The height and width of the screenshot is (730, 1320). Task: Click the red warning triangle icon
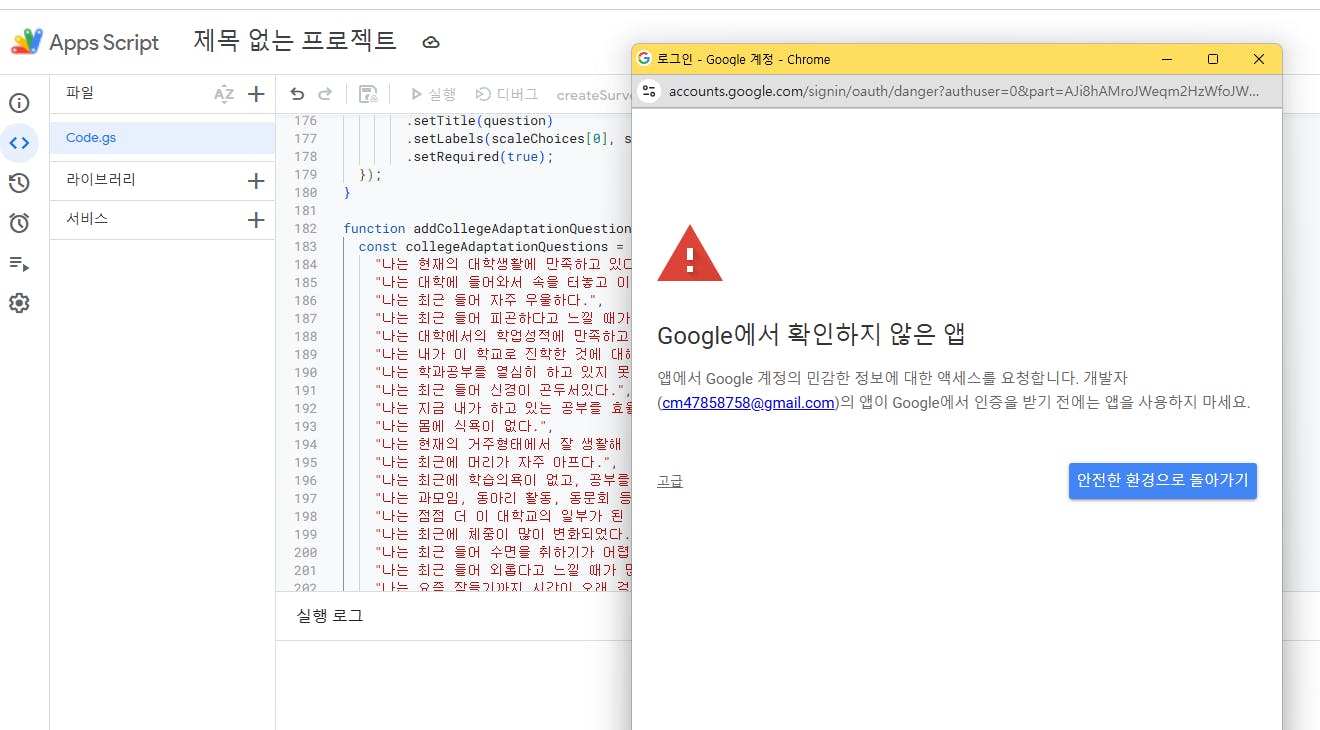690,253
